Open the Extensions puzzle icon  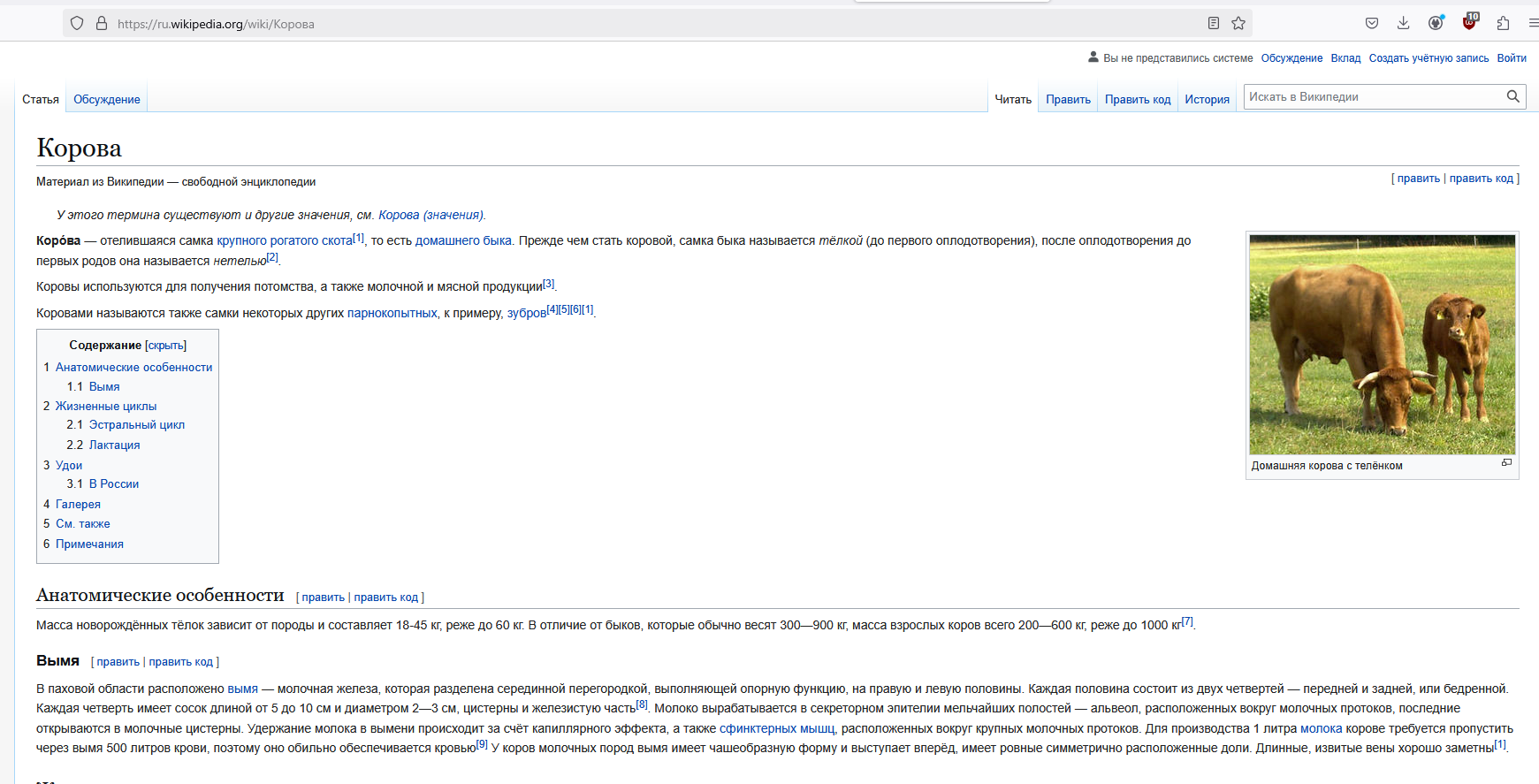point(1503,23)
